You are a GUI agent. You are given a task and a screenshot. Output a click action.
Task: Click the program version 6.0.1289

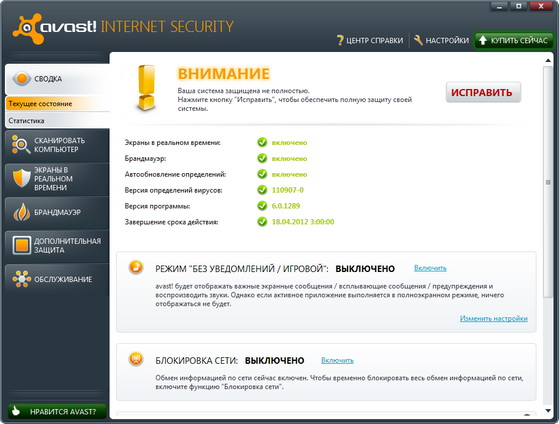point(286,206)
